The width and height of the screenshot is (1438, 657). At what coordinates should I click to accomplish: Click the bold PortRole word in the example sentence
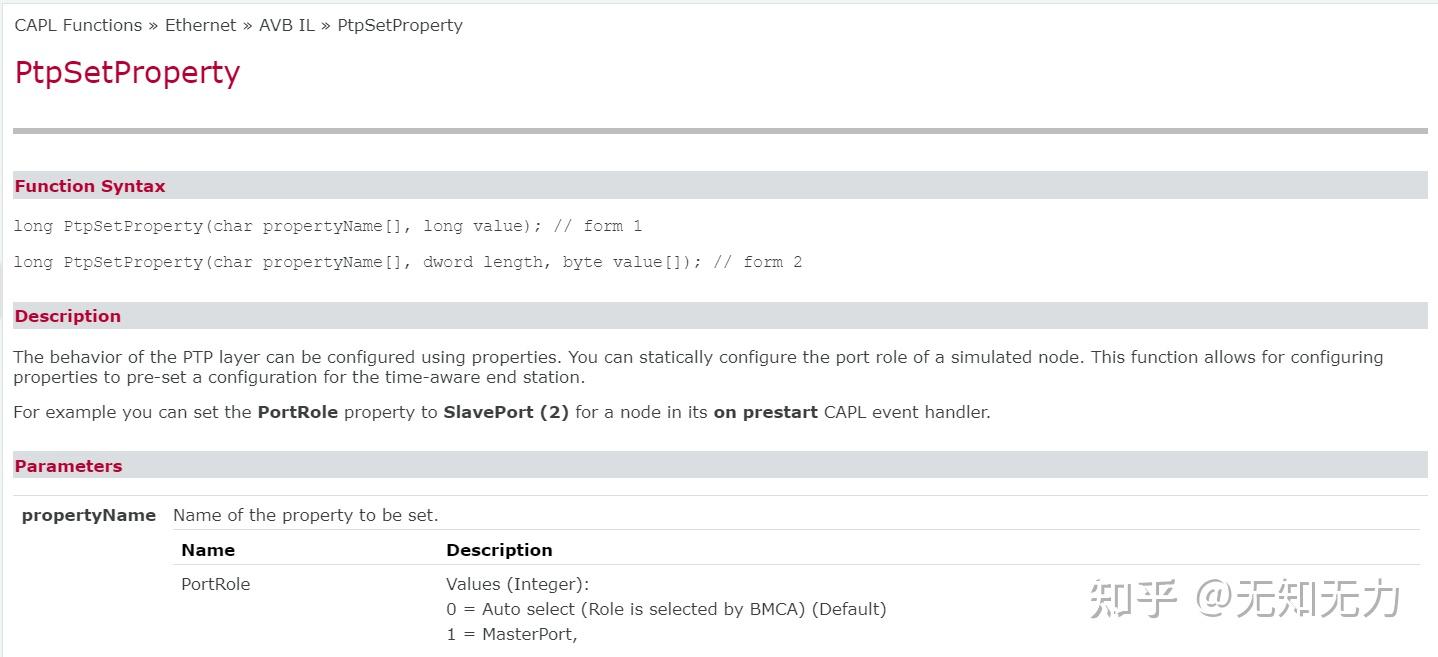point(297,412)
